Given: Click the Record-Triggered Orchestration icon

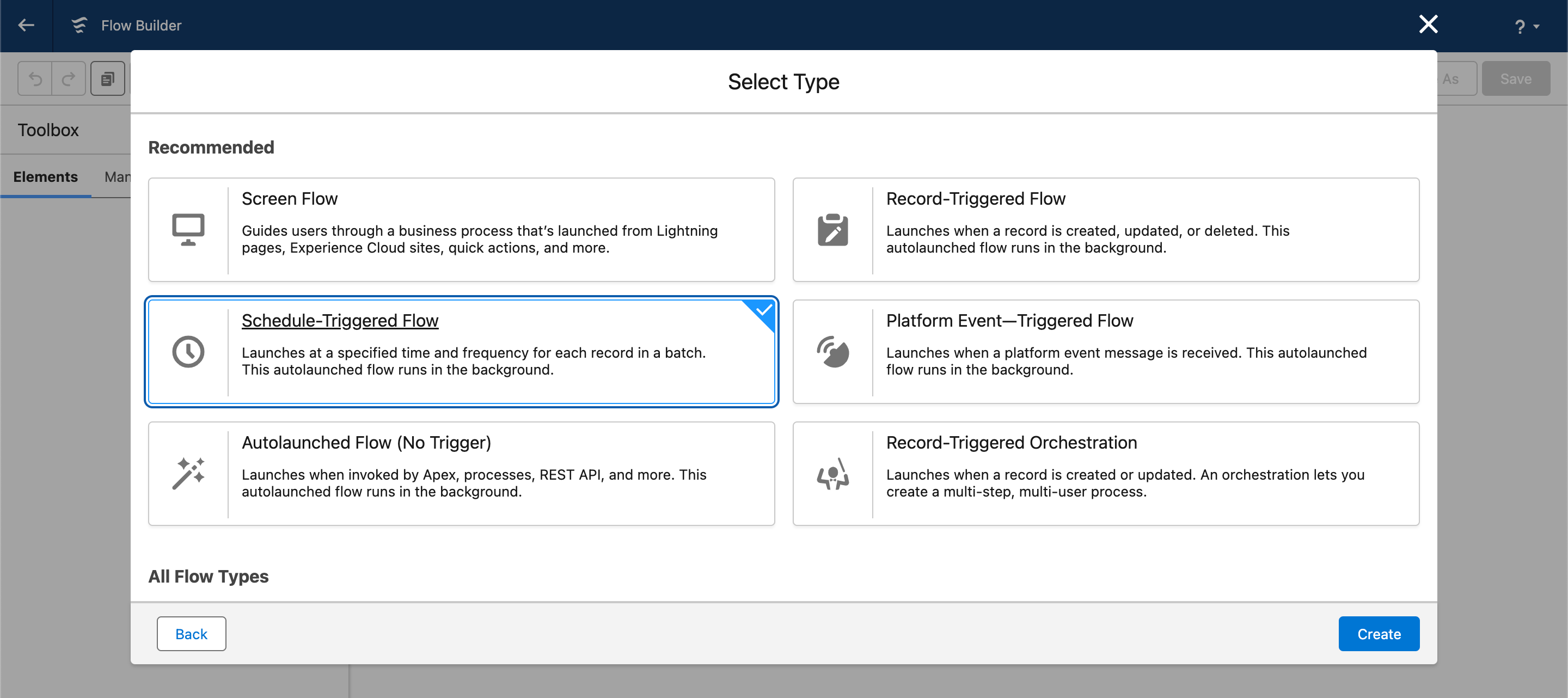Looking at the screenshot, I should pyautogui.click(x=832, y=474).
